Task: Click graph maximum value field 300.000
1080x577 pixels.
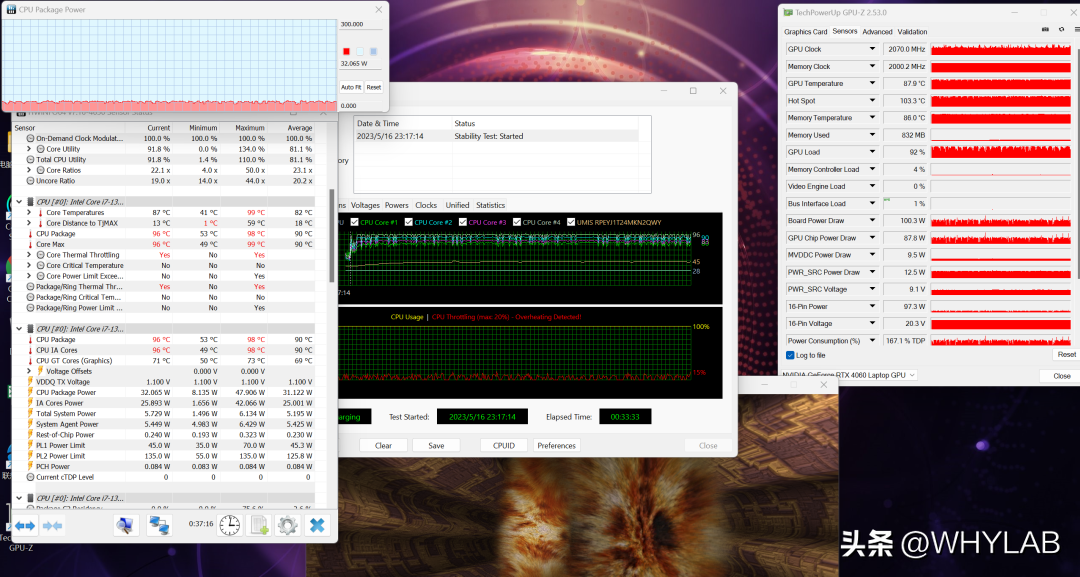Action: pos(360,24)
